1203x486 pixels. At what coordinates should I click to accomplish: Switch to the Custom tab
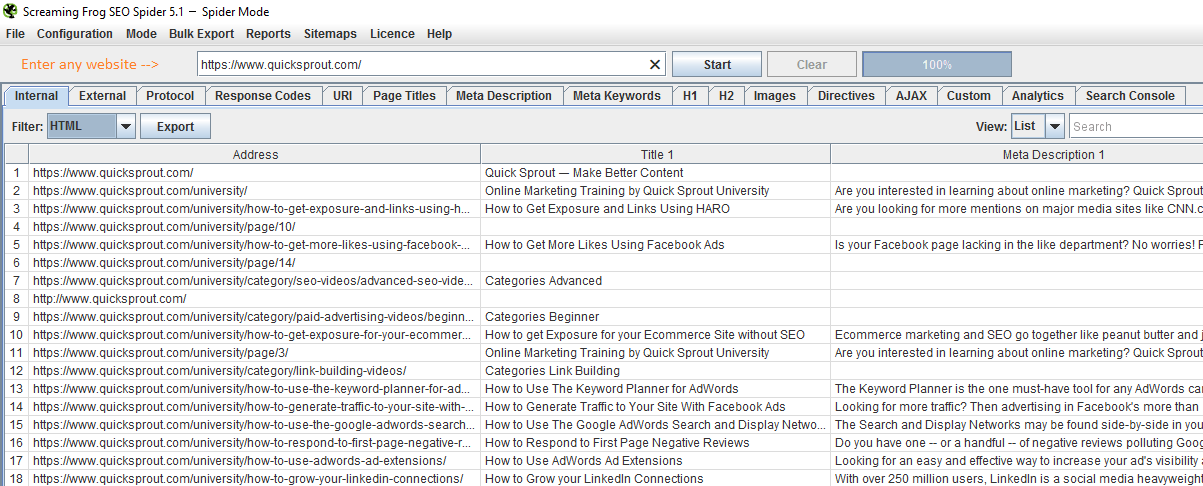[969, 96]
